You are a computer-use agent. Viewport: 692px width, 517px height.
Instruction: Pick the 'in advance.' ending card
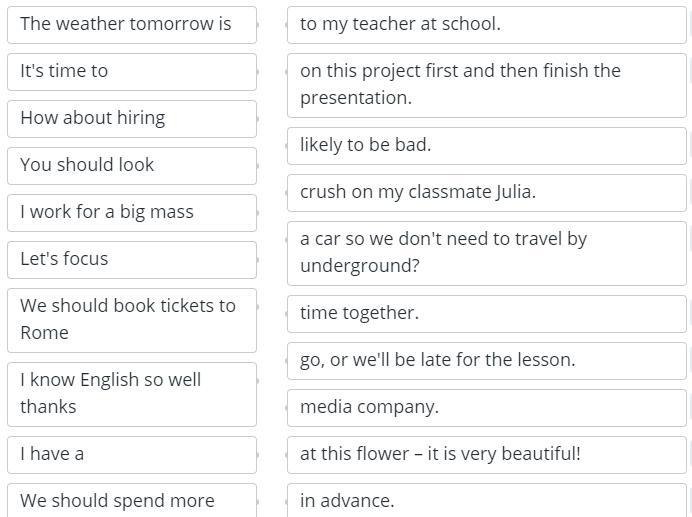(x=486, y=500)
